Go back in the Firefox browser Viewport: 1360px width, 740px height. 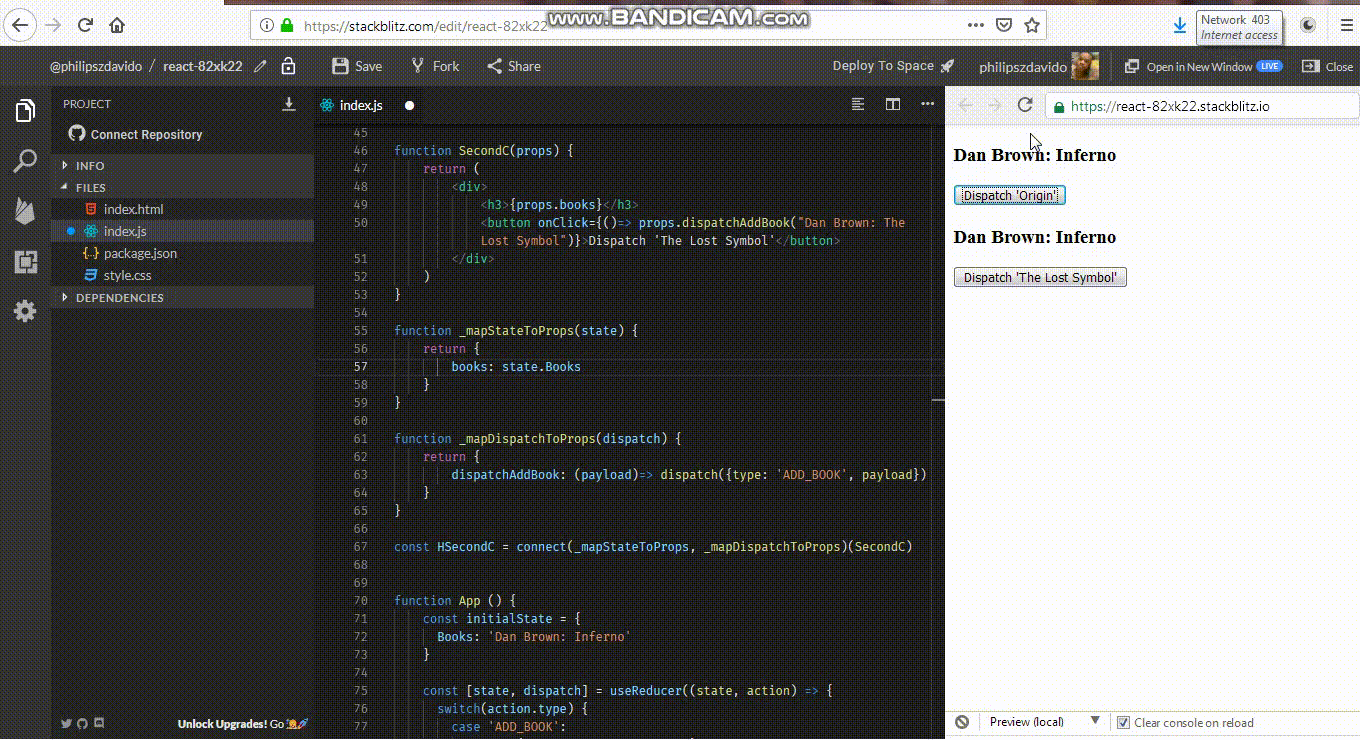pyautogui.click(x=20, y=25)
